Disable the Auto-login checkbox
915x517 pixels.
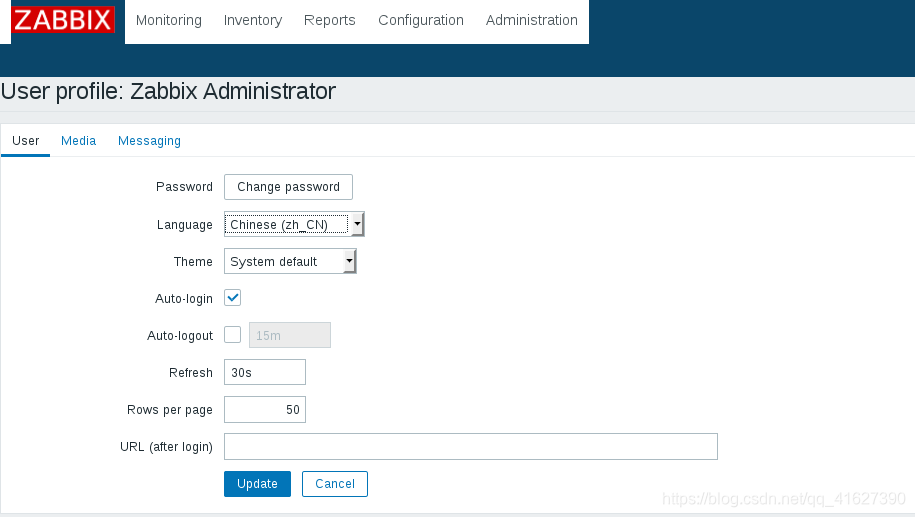[x=232, y=298]
